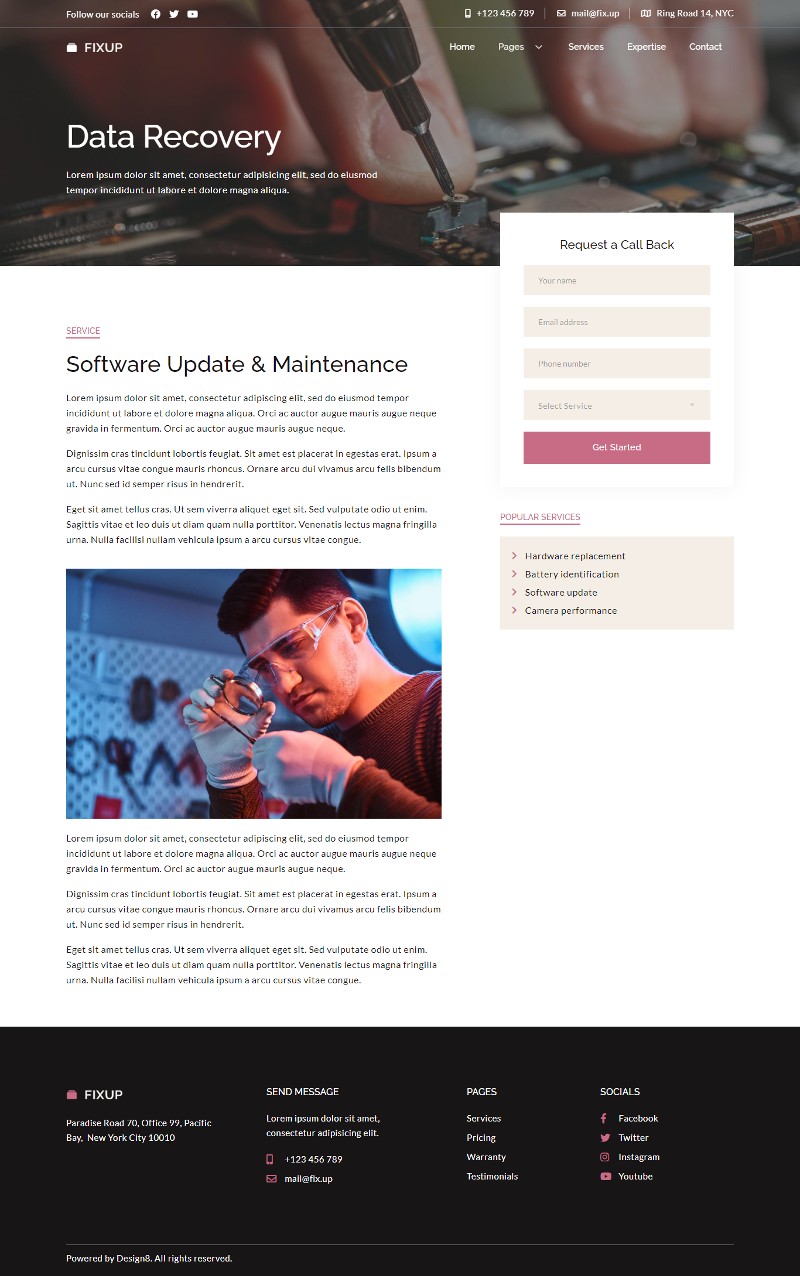Click the Your name input field

[616, 280]
